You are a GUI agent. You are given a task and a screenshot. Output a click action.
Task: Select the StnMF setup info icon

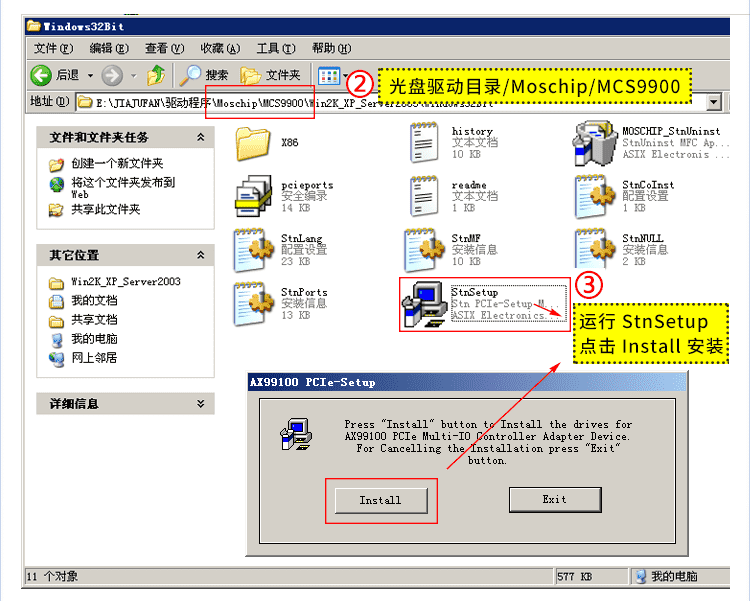click(424, 250)
